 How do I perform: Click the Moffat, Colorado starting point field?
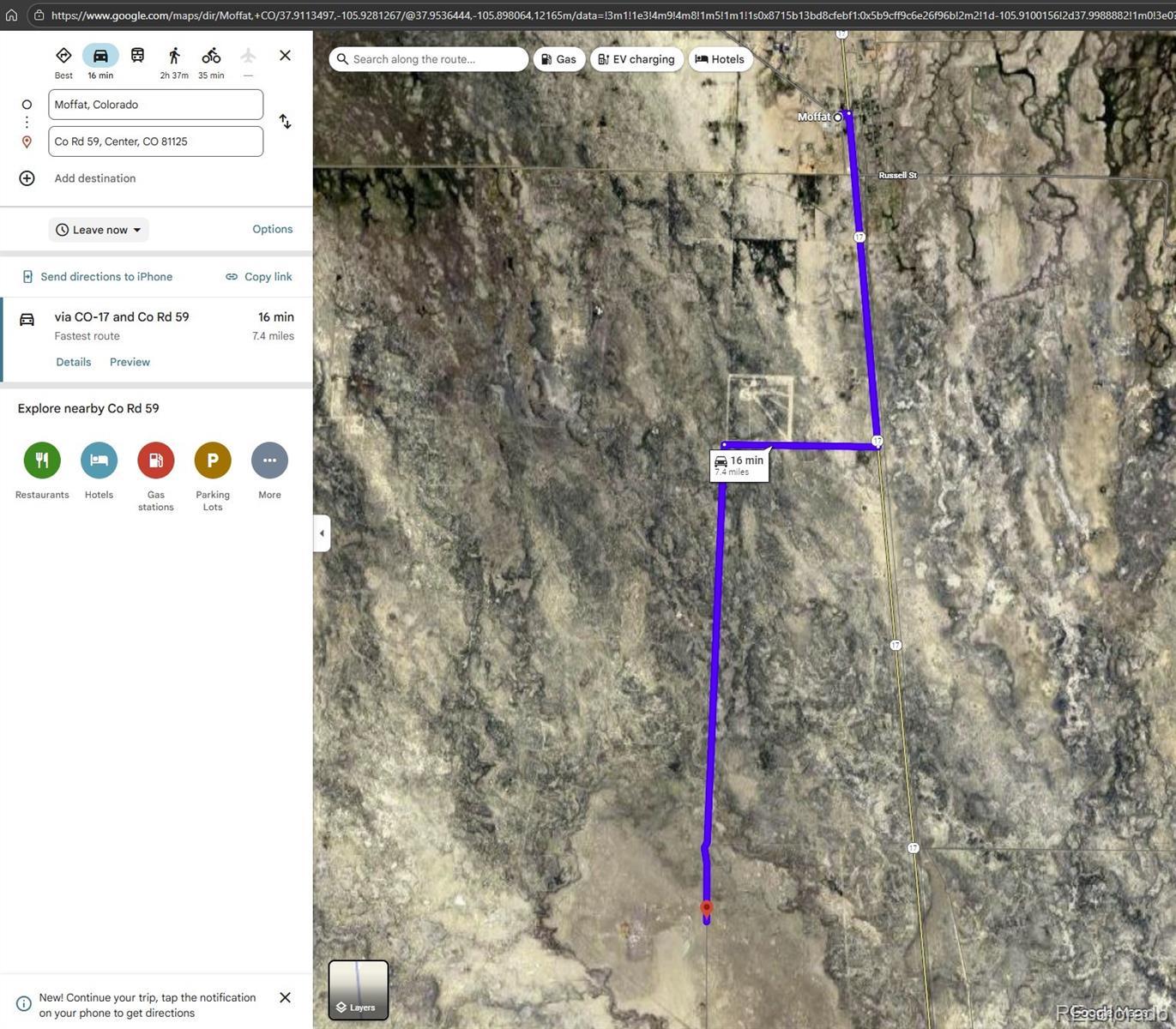[x=155, y=105]
